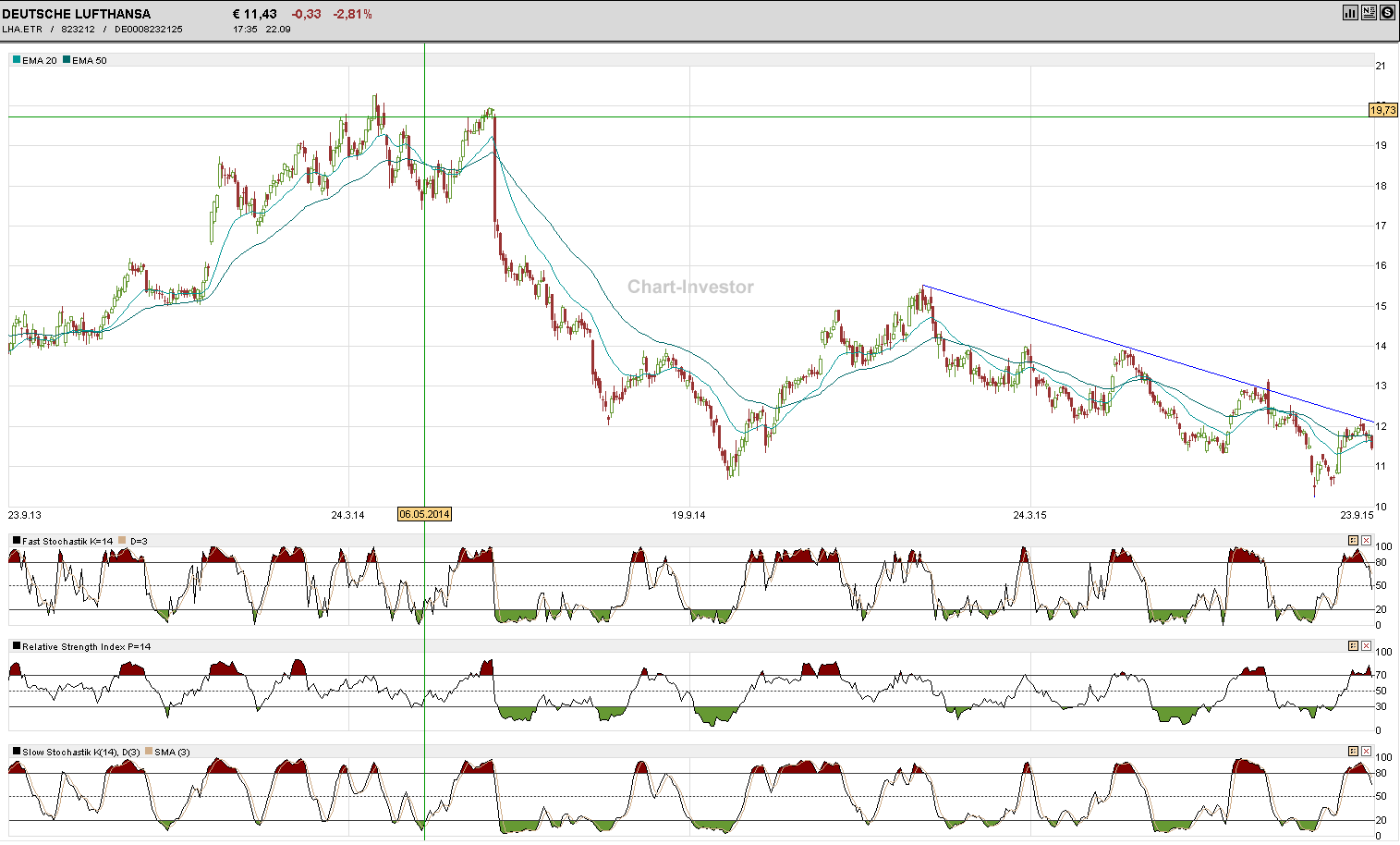Close the Slow Stochastik indicator panel
1400x845 pixels.
click(1366, 752)
